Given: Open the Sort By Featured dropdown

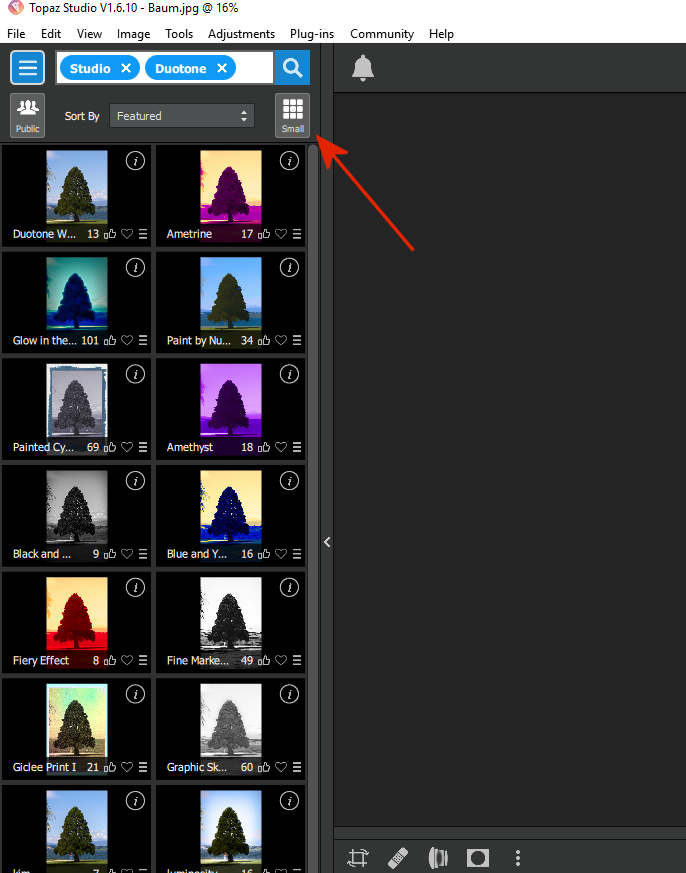Looking at the screenshot, I should point(182,116).
